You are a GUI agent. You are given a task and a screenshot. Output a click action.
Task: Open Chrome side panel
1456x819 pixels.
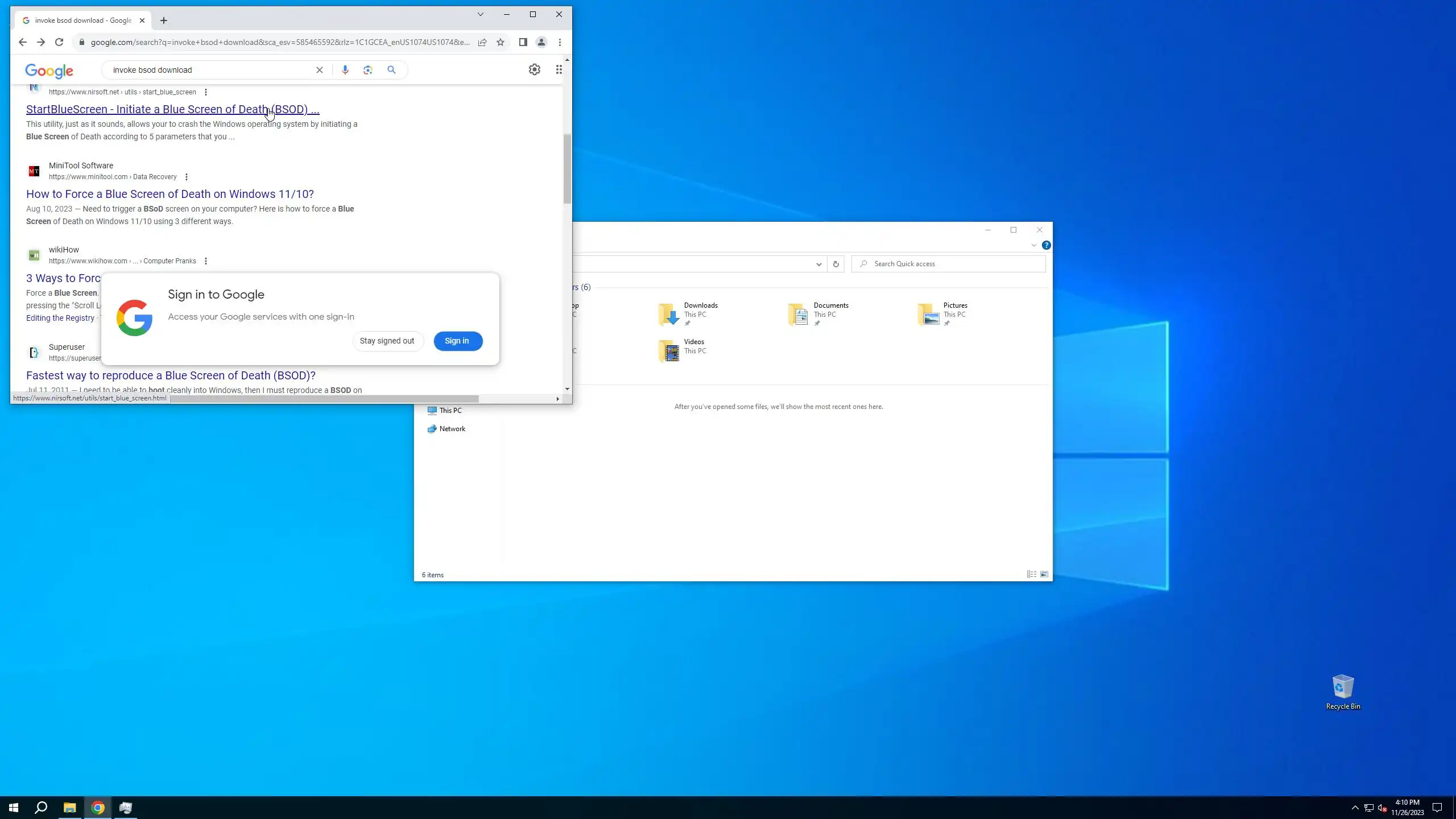523,42
